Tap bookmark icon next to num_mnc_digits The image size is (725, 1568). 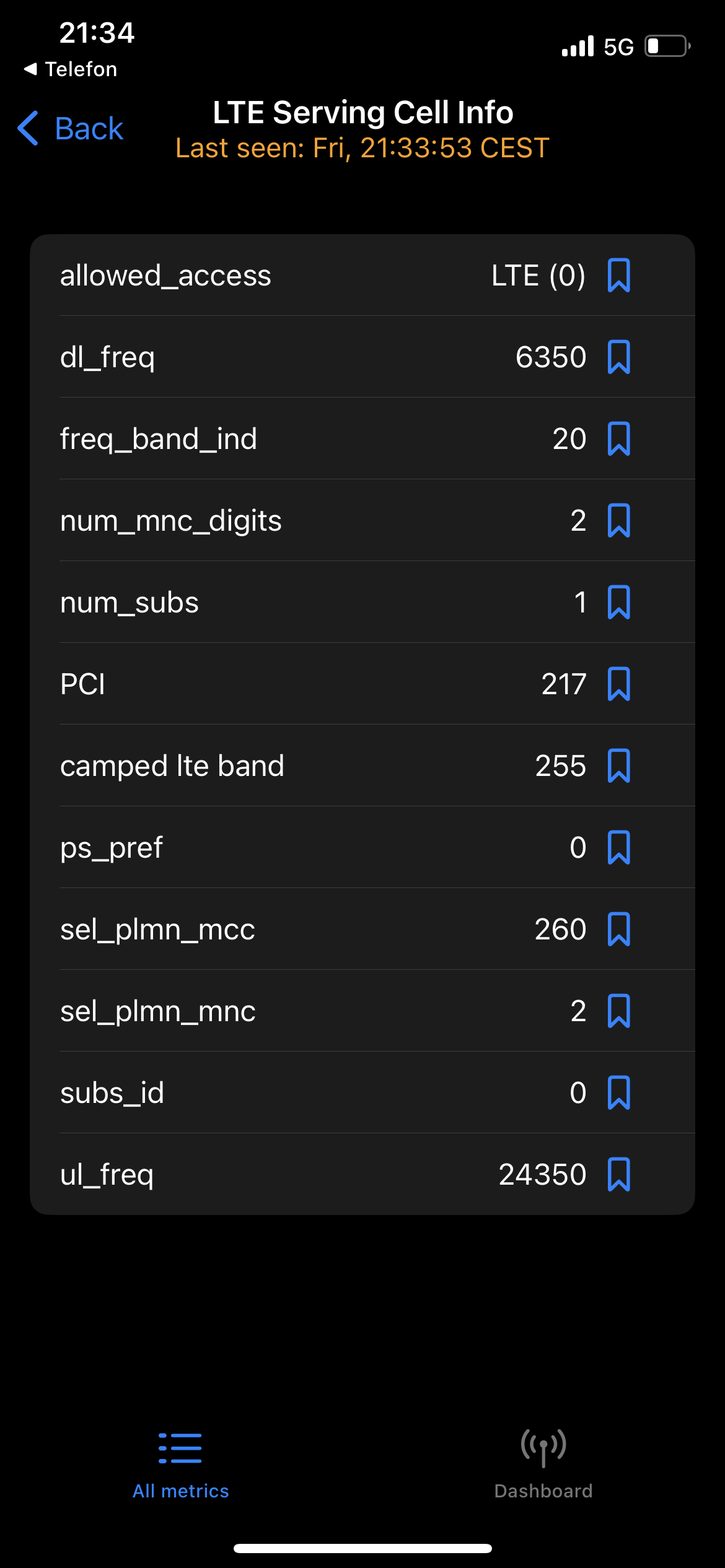point(618,521)
